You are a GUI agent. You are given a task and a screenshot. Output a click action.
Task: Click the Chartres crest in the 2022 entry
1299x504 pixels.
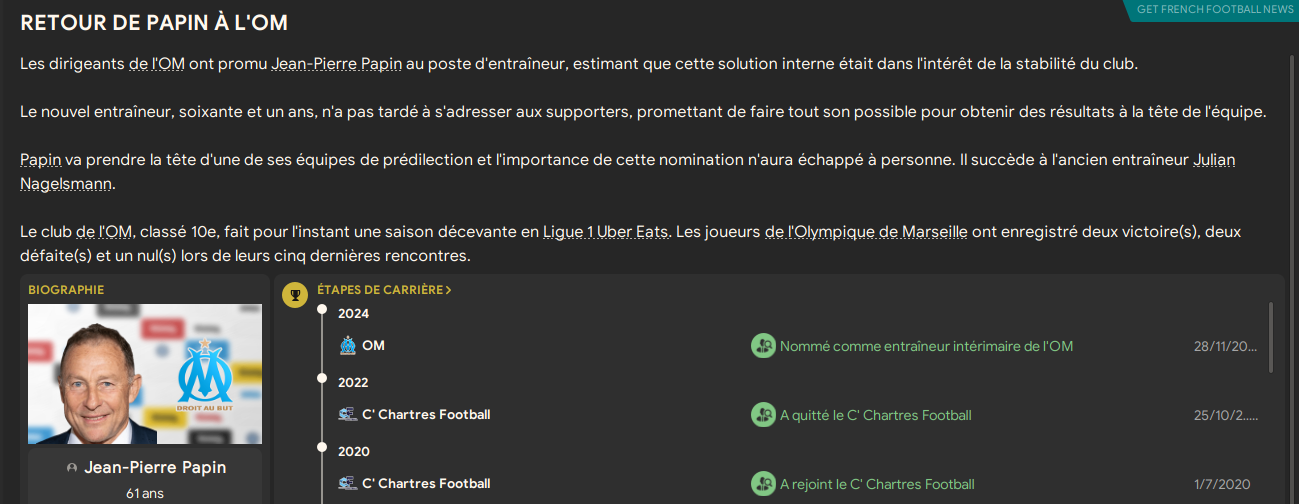click(x=348, y=415)
